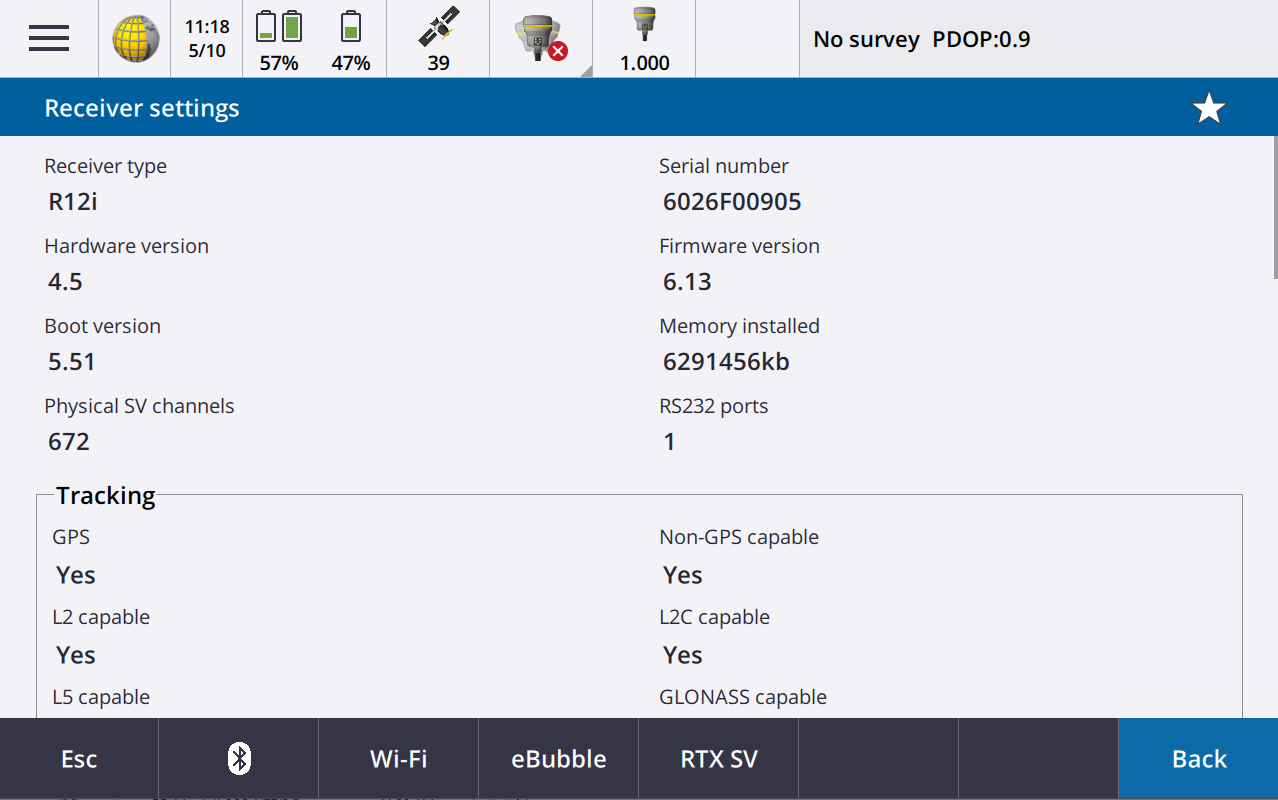Open the hamburger main menu
The width and height of the screenshot is (1278, 800).
click(x=49, y=39)
